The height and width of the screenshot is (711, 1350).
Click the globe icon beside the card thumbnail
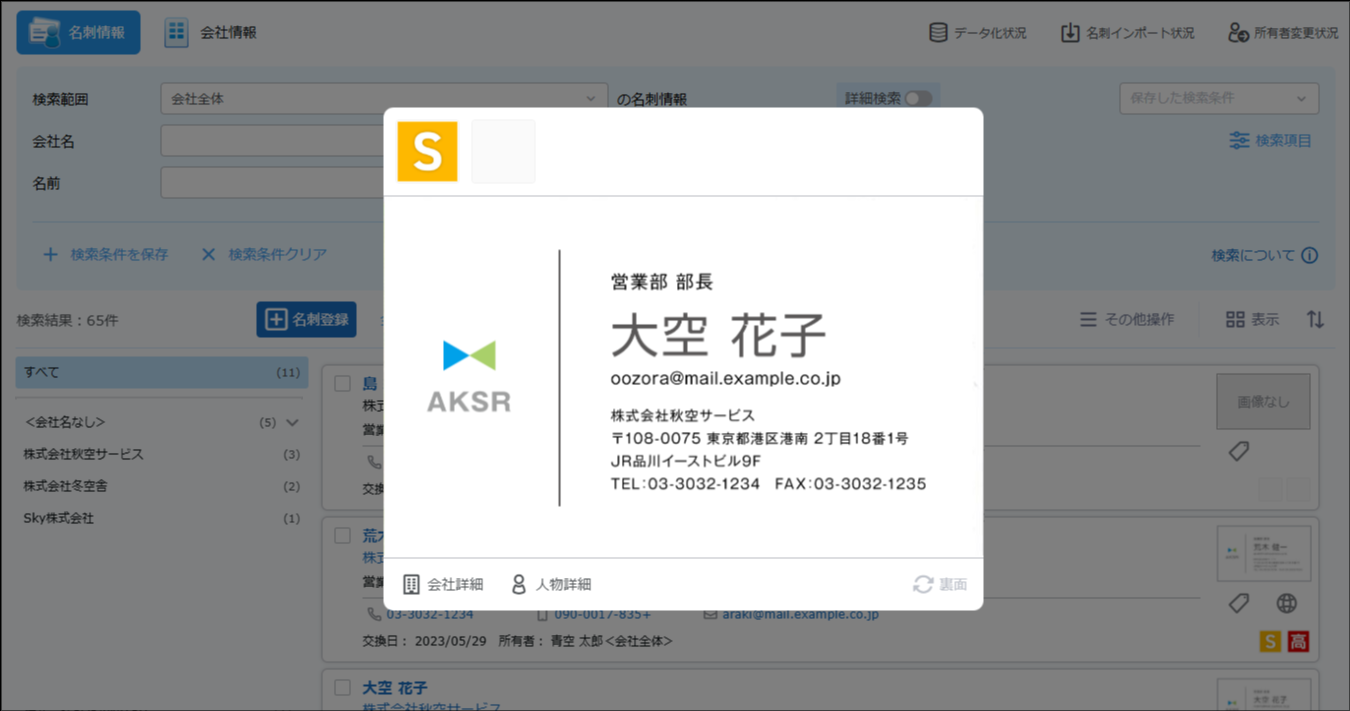1286,603
